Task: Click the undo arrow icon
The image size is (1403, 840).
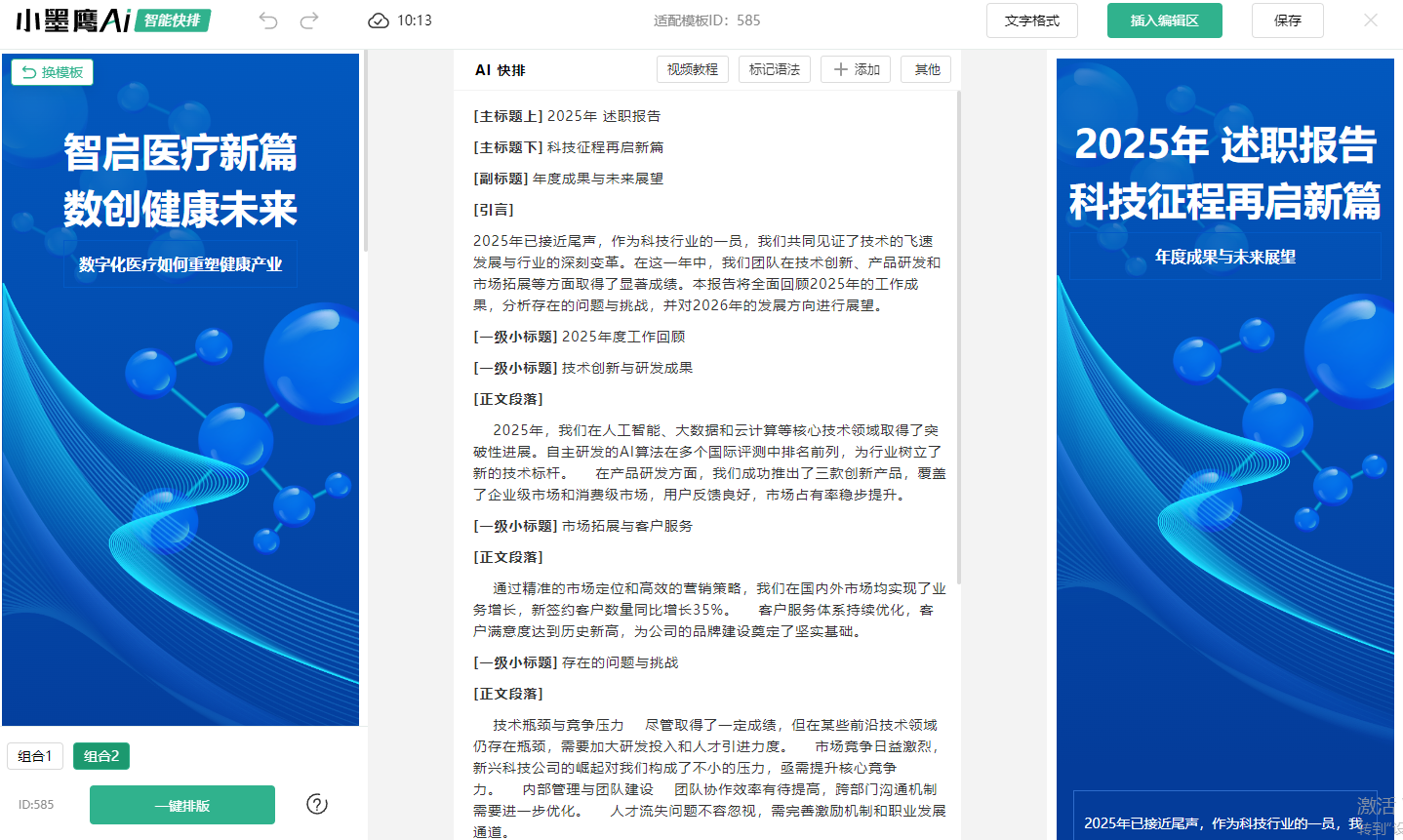Action: coord(268,20)
